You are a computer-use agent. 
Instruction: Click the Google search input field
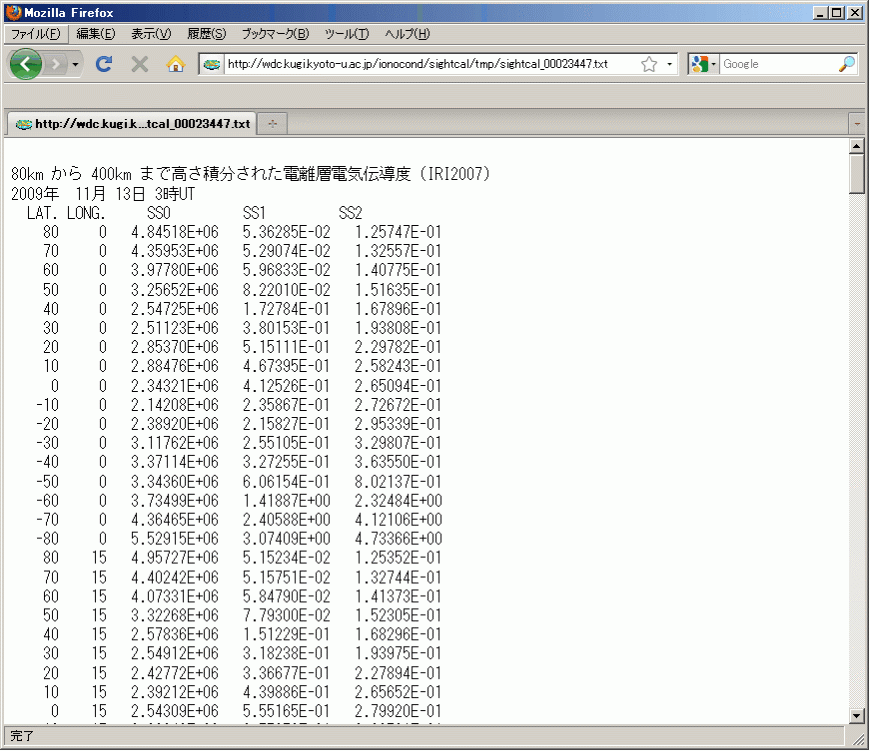(x=778, y=64)
